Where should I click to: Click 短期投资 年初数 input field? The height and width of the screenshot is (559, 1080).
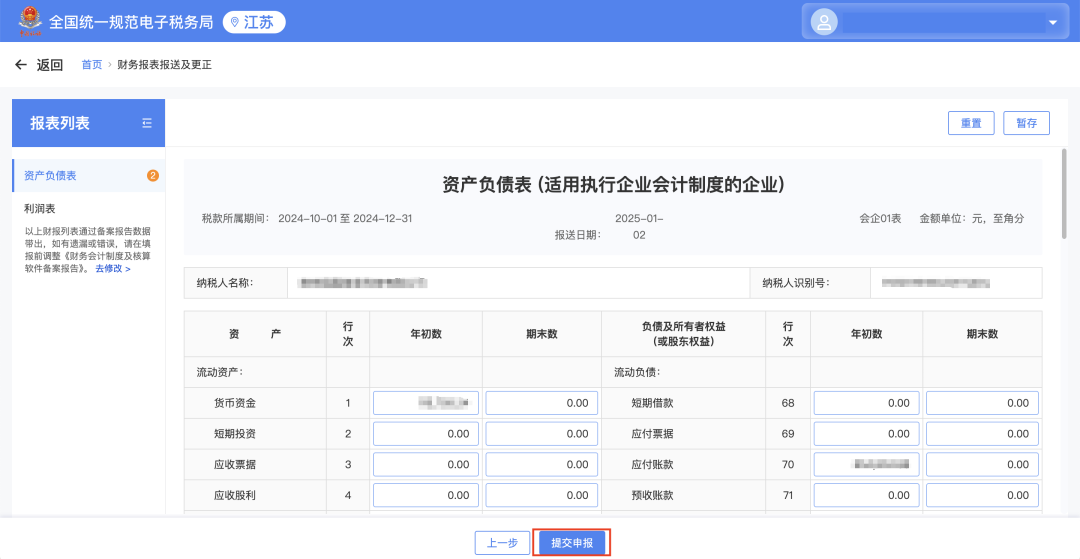click(426, 434)
